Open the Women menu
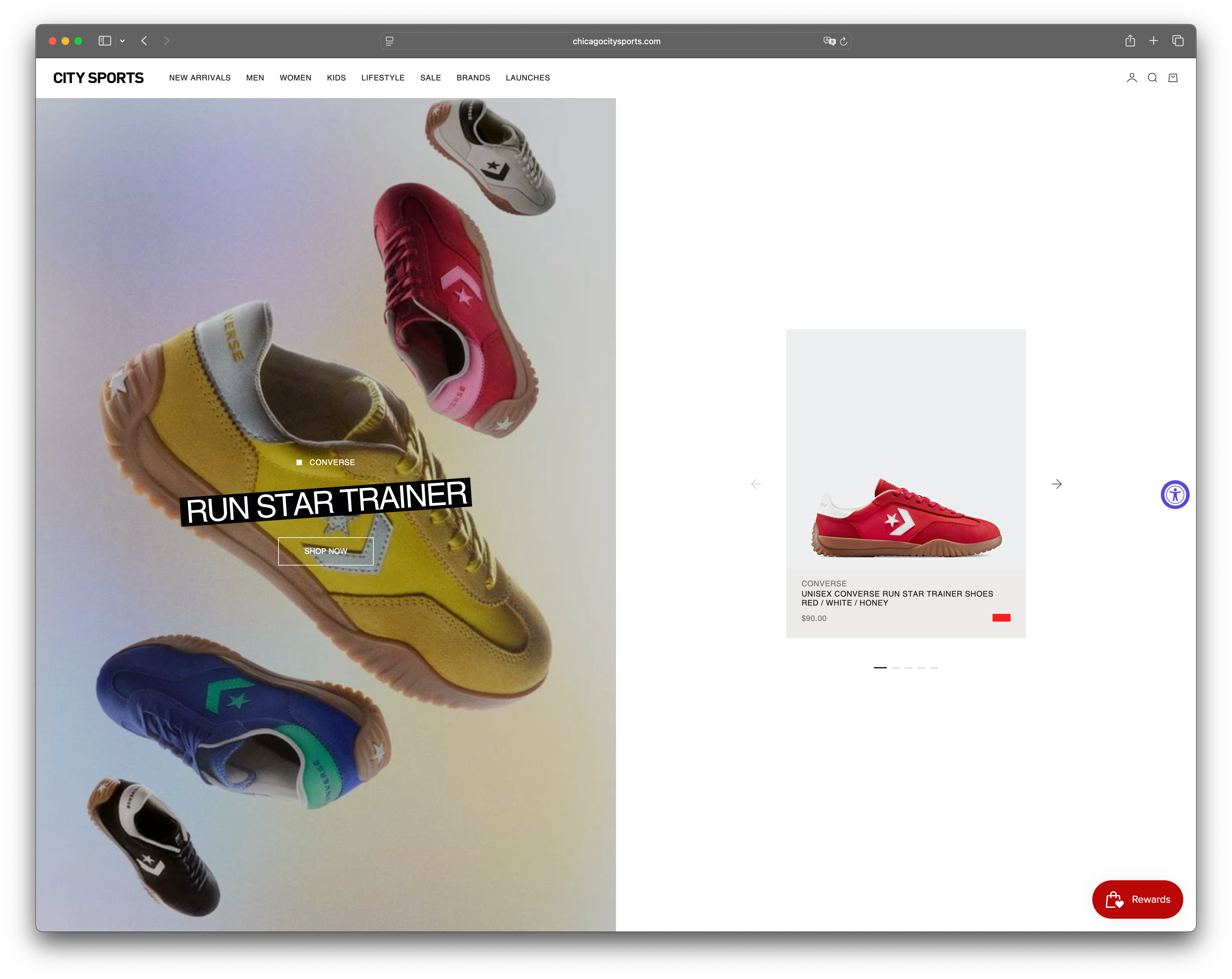Viewport: 1232px width, 979px height. [296, 78]
